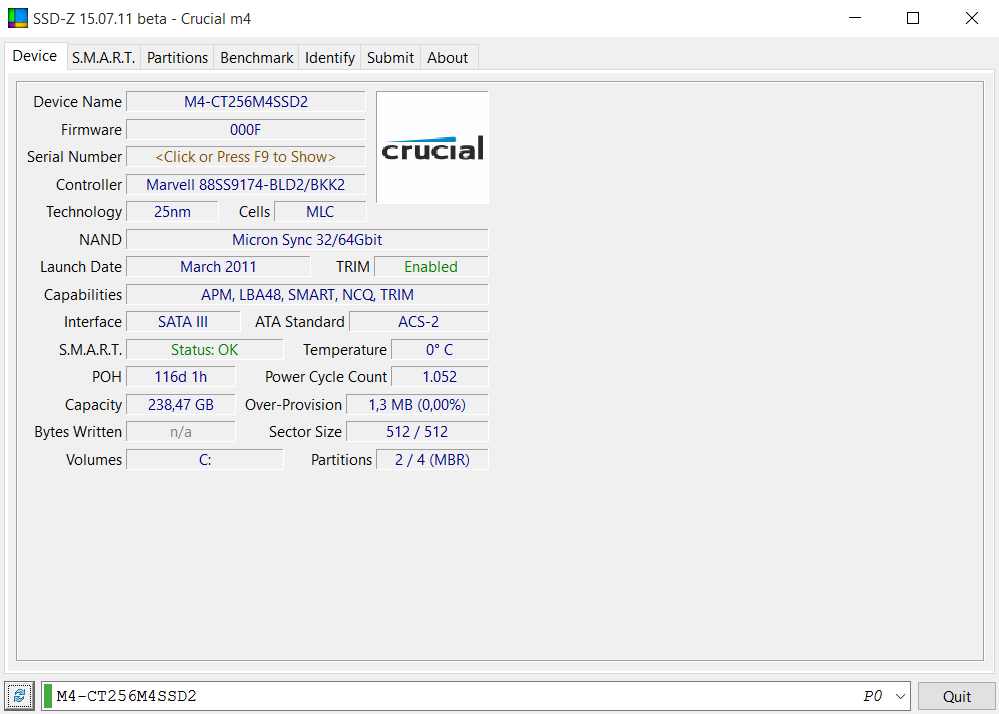Click the Over-Provision value 1,3 MB (0,00%)
Viewport: 999px width, 714px height.
pyautogui.click(x=417, y=405)
